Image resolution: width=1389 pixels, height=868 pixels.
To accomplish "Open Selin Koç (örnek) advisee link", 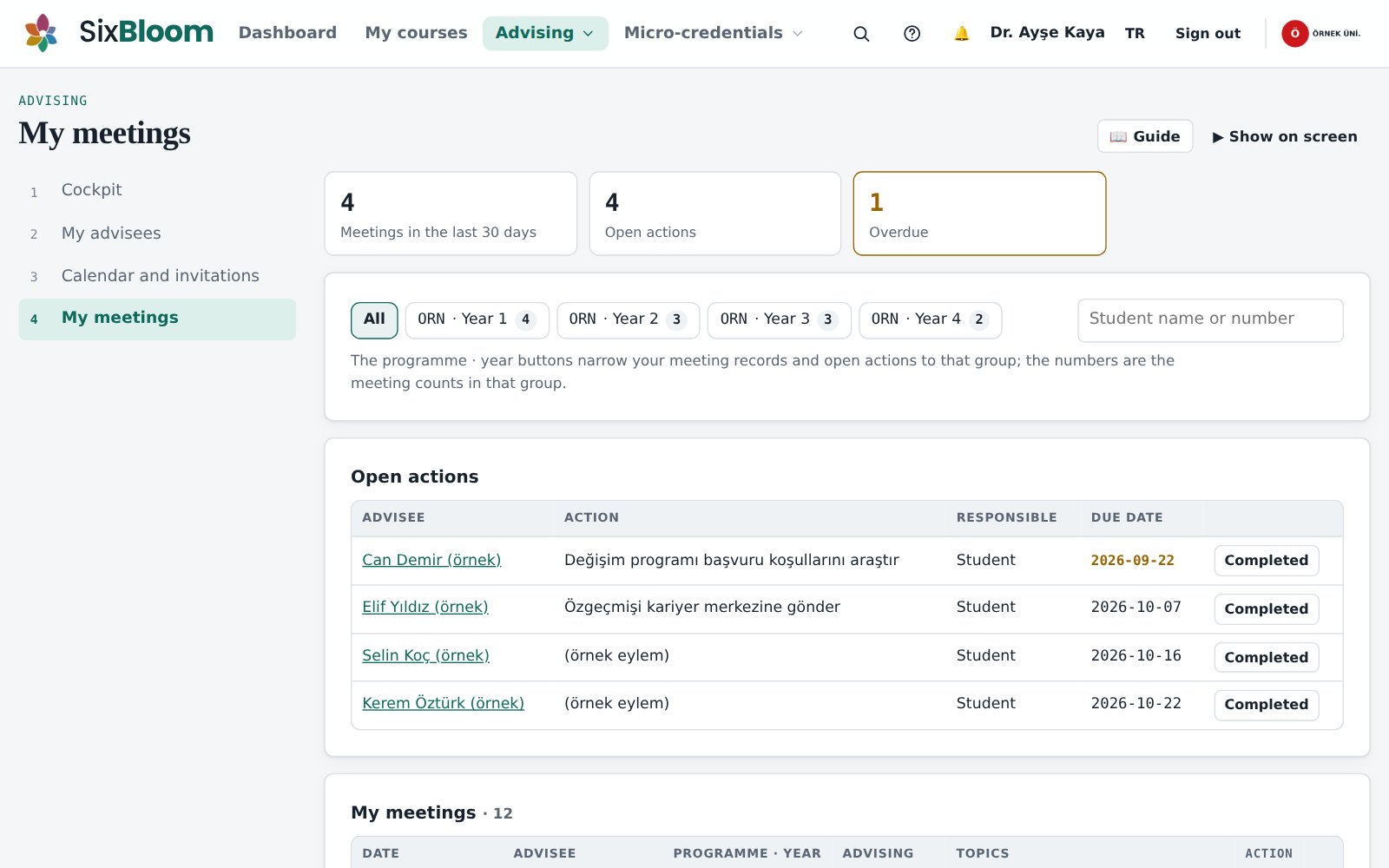I will pos(425,655).
